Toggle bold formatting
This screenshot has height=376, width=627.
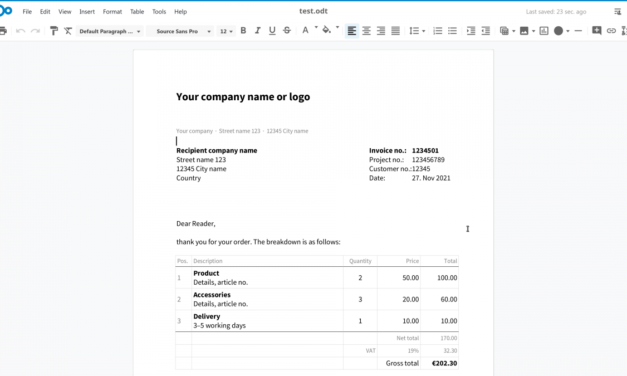pyautogui.click(x=243, y=30)
